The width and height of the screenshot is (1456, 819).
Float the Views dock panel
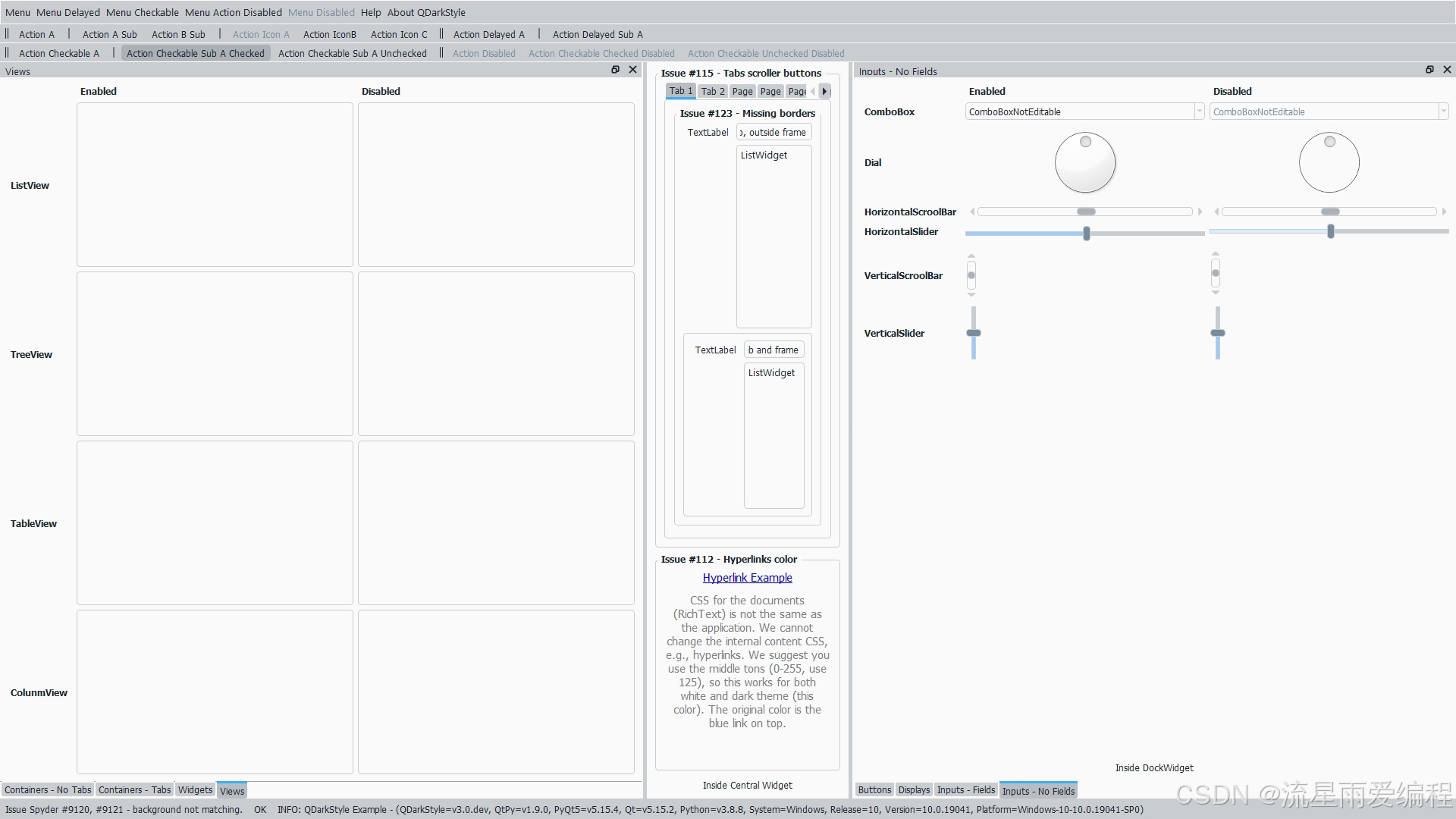pos(615,70)
